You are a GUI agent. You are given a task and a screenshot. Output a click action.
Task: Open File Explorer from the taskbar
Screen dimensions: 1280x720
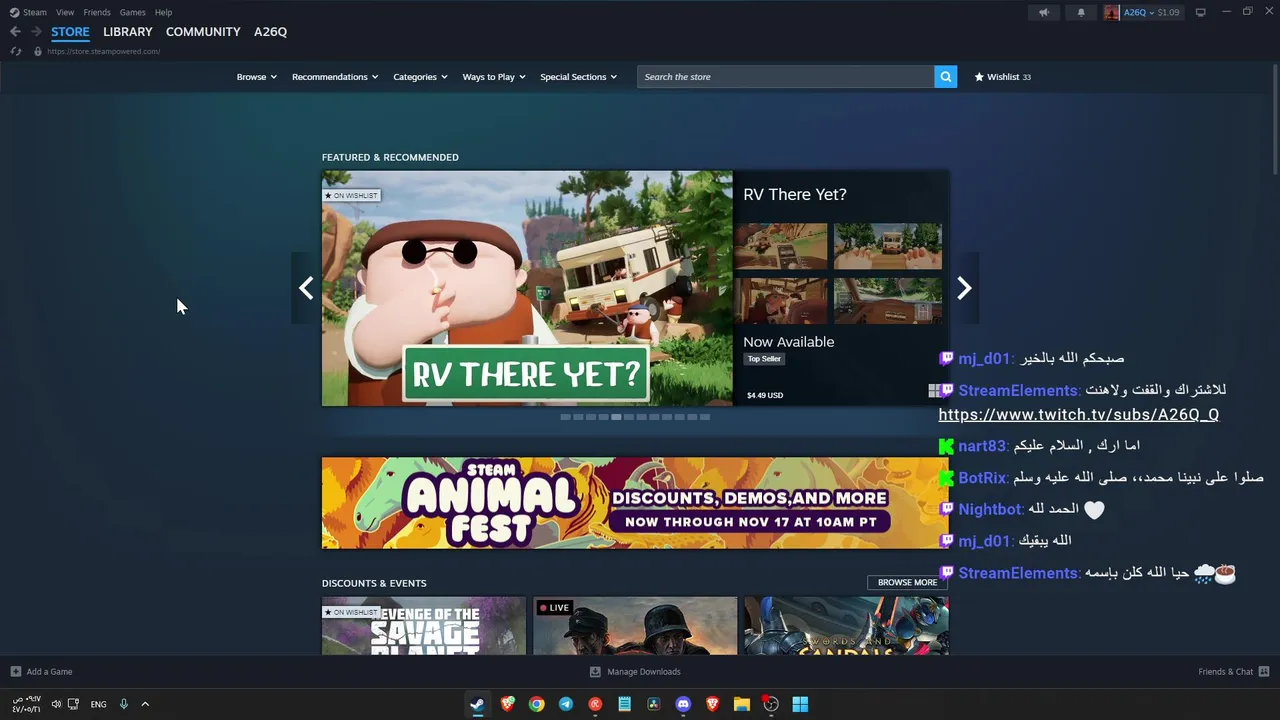[742, 704]
